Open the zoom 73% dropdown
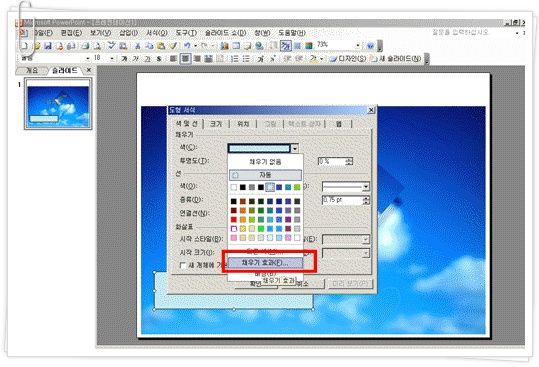 (358, 45)
